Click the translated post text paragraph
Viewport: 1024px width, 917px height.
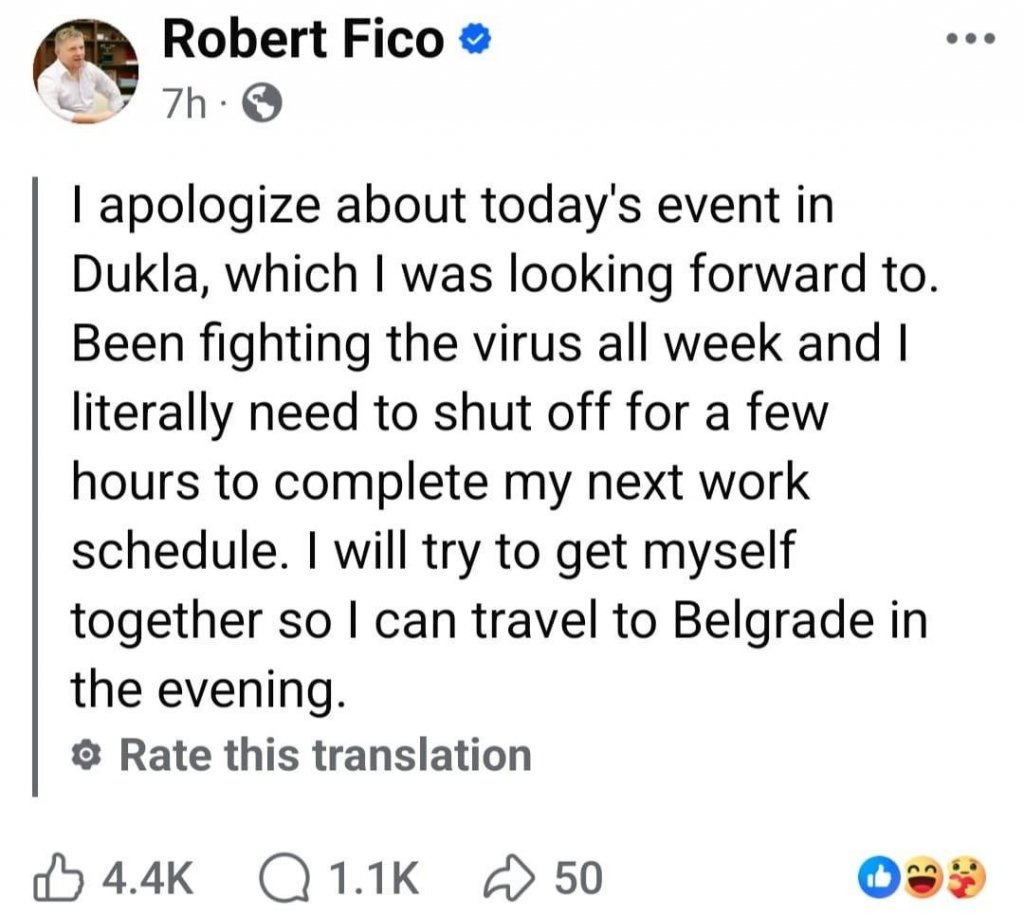pos(503,447)
